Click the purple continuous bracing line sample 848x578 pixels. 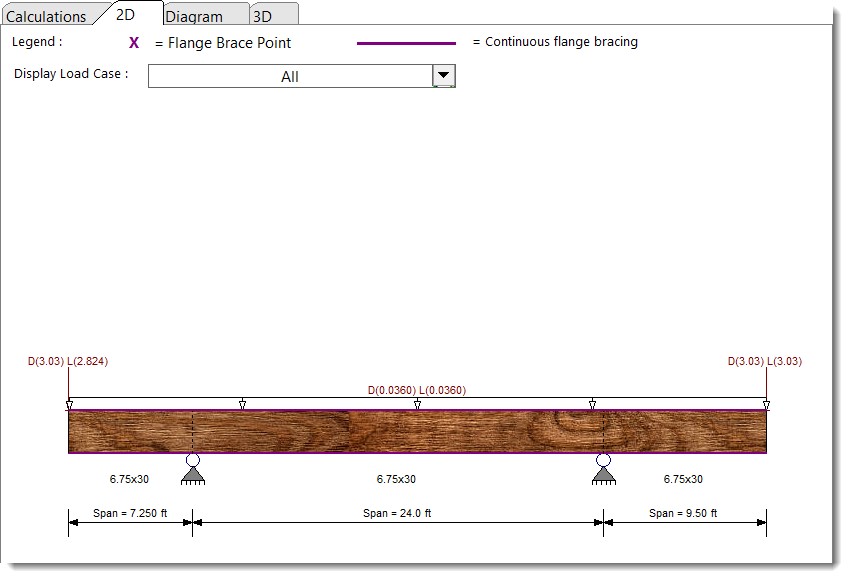click(406, 43)
